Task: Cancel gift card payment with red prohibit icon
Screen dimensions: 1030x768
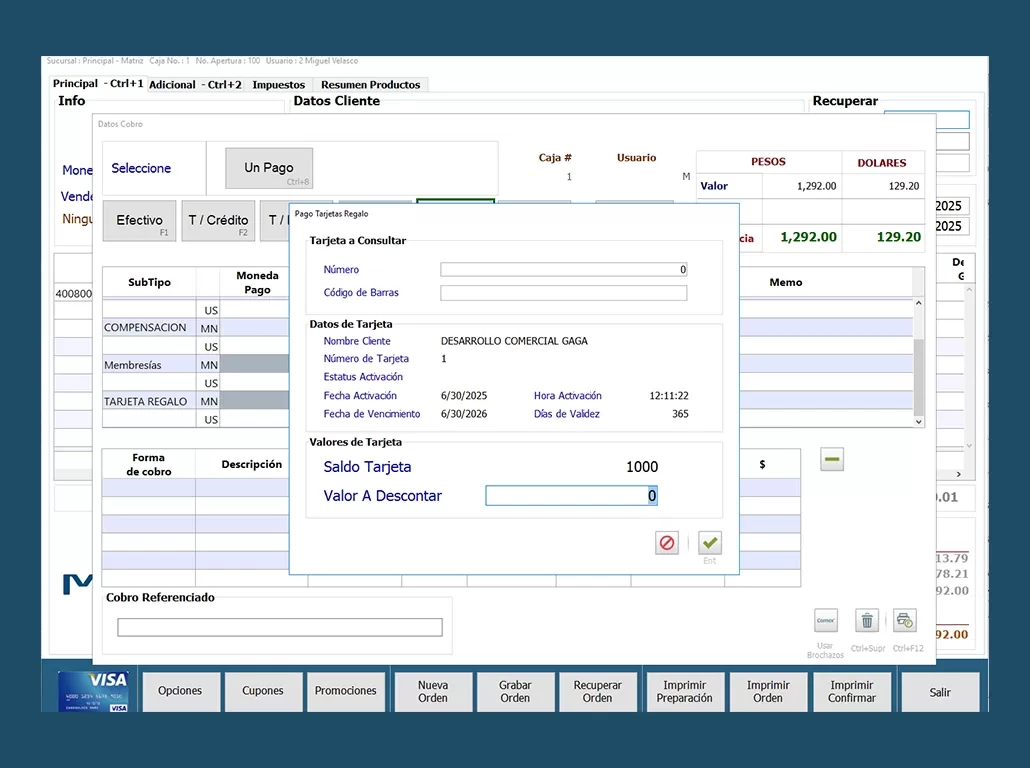Action: [x=667, y=543]
